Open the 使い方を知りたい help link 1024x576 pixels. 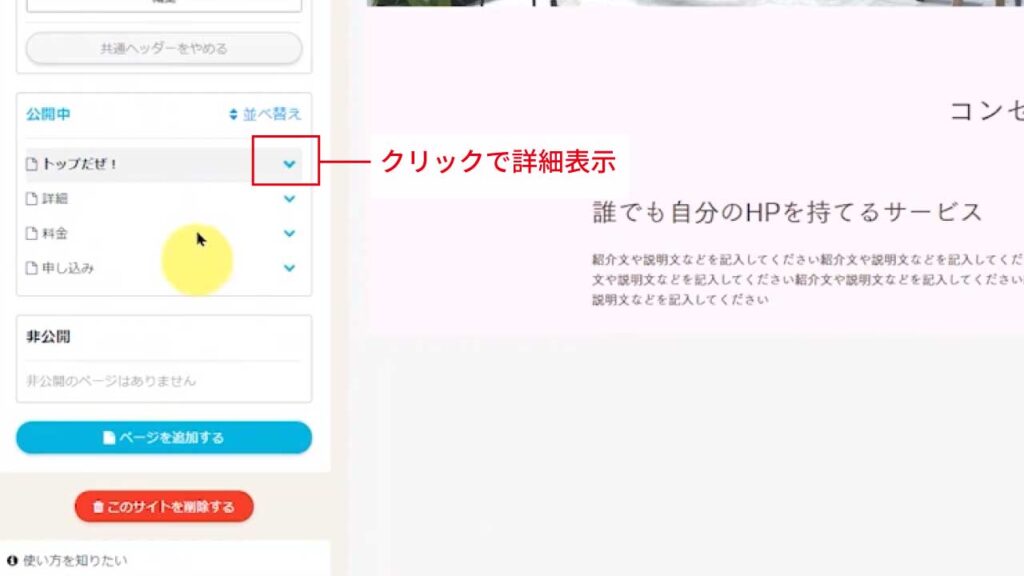(x=75, y=560)
